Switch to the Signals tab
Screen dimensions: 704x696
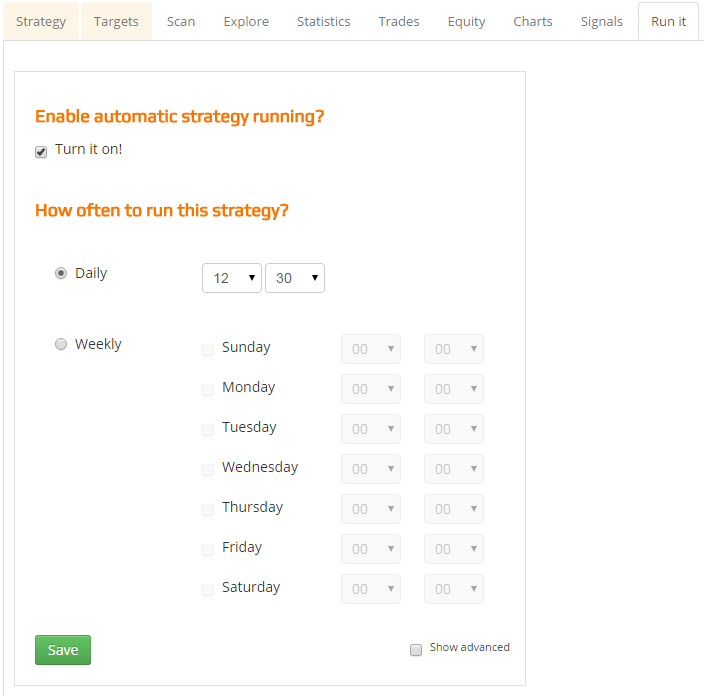(x=601, y=21)
